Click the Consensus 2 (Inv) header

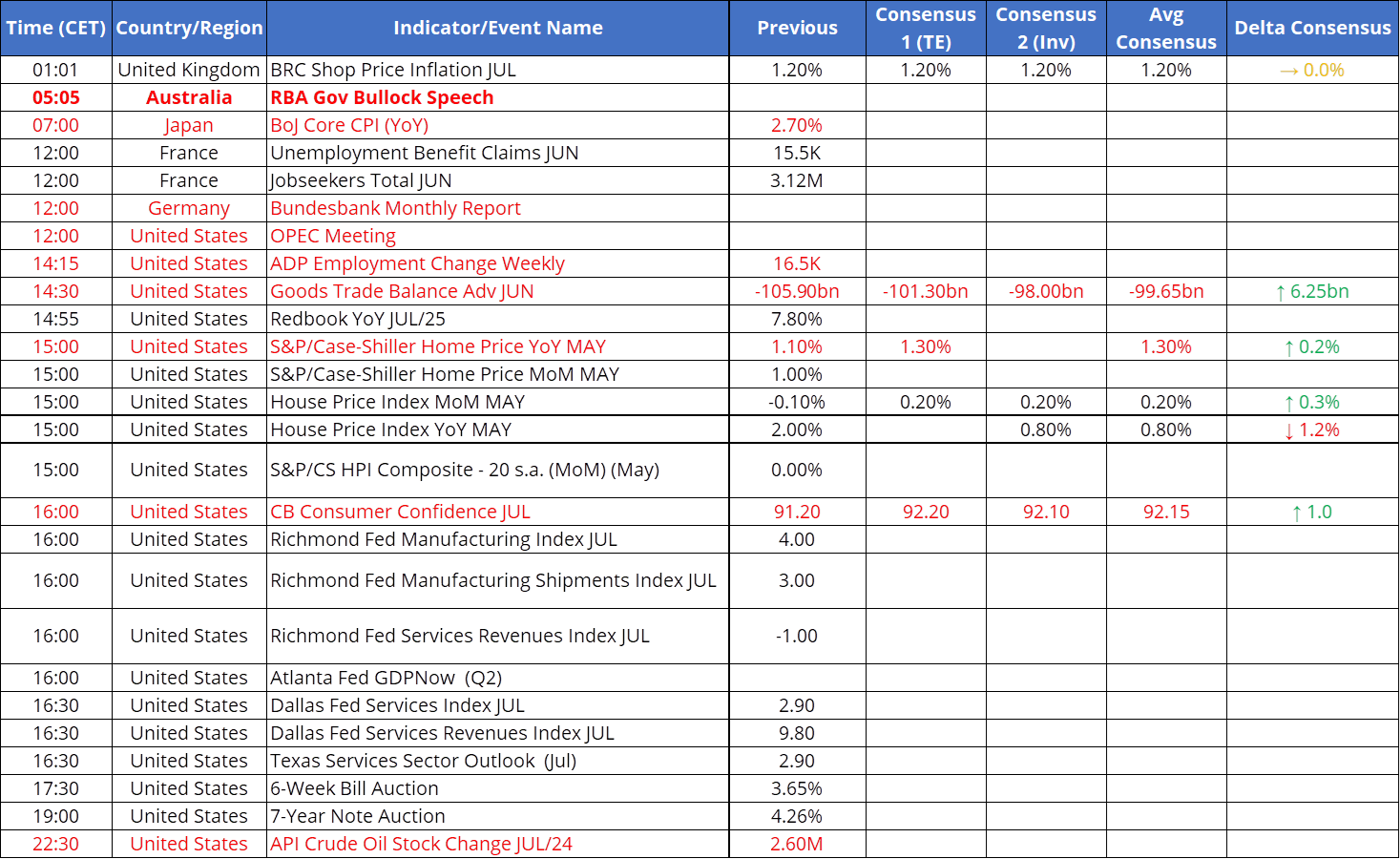click(1046, 28)
